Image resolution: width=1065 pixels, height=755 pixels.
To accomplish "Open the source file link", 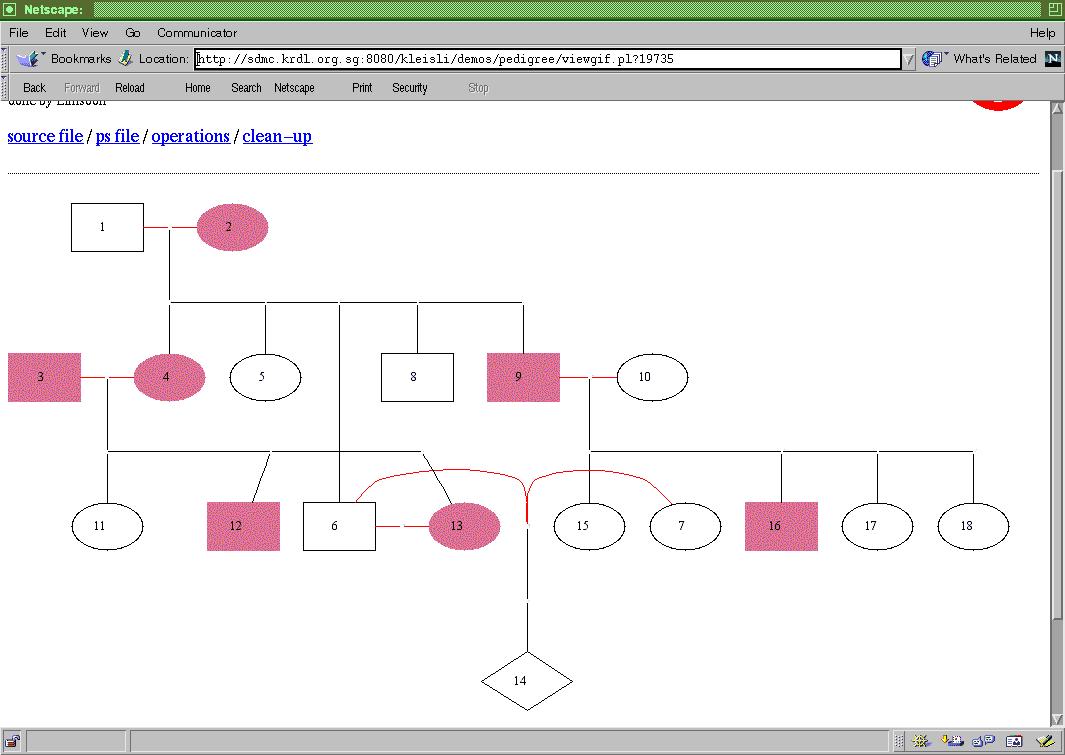I will pos(46,136).
